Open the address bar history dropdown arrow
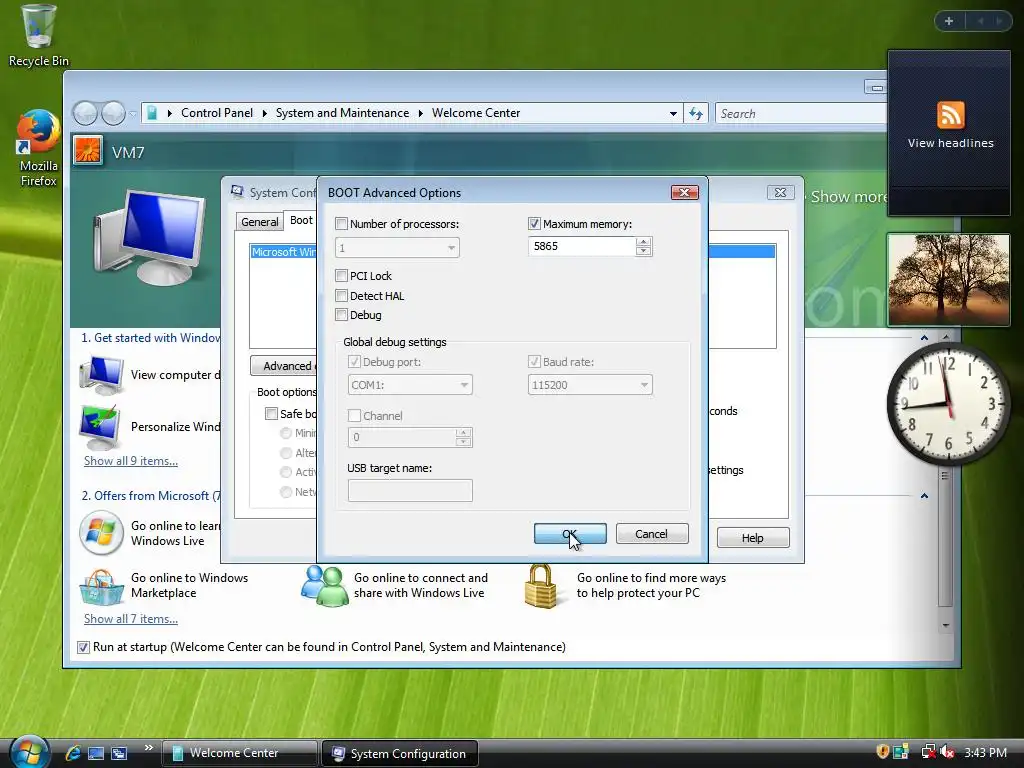Image resolution: width=1024 pixels, height=768 pixels. pos(673,114)
